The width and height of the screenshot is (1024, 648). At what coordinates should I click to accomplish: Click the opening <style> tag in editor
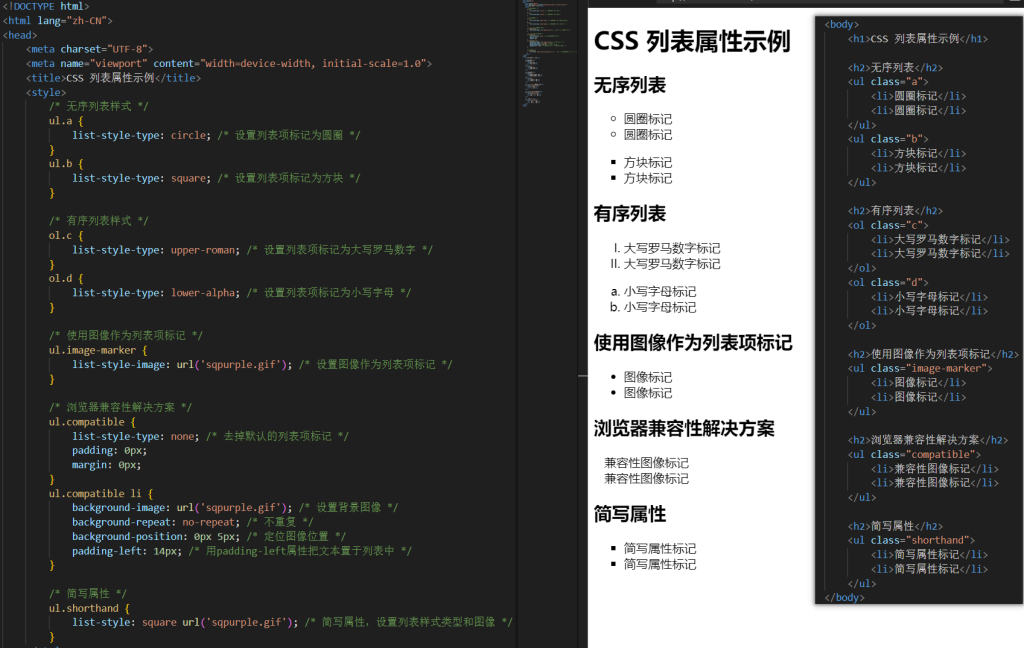(x=46, y=92)
